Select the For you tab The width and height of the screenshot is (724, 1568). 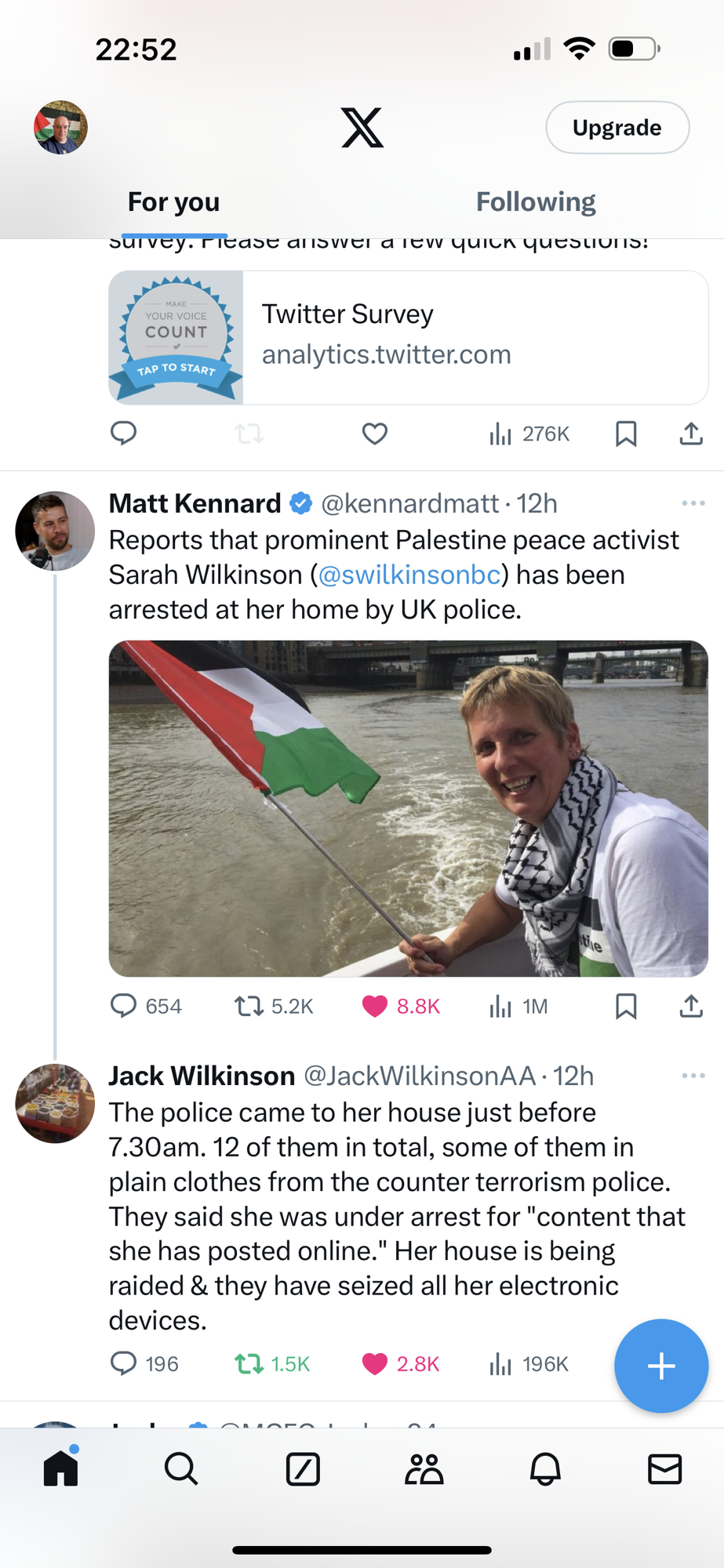[174, 202]
